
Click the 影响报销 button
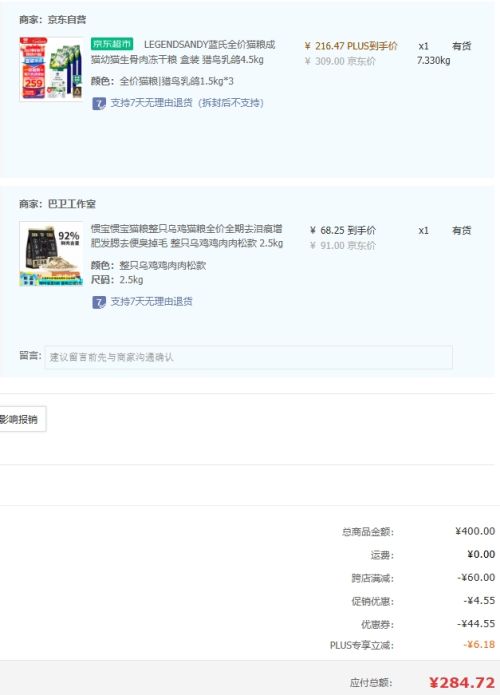click(21, 419)
